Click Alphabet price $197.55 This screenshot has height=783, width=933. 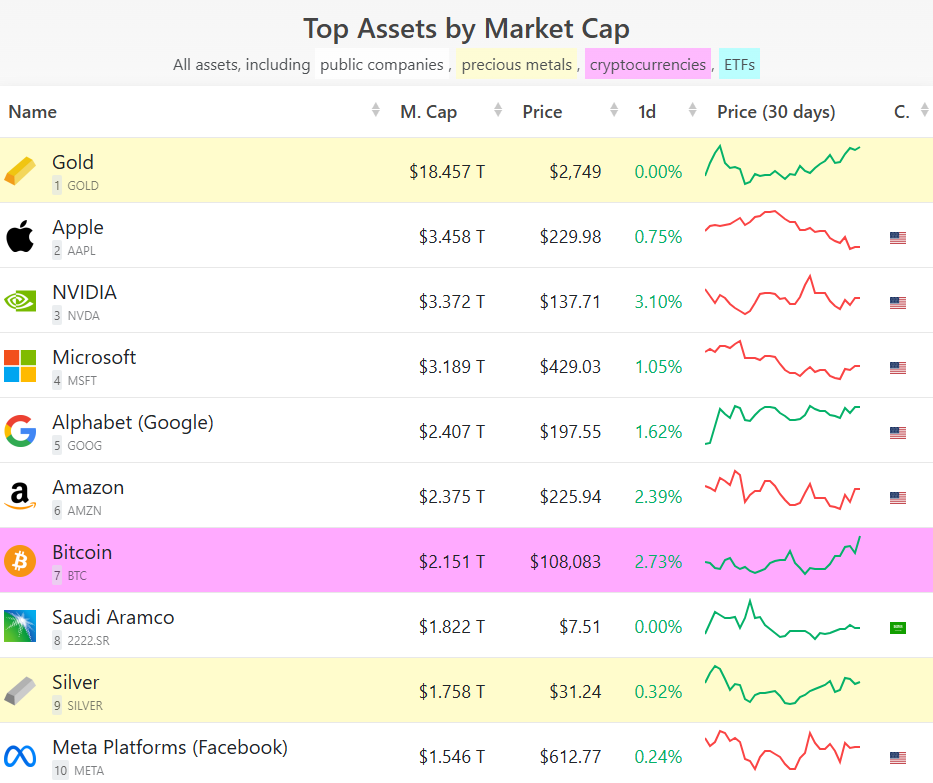tap(570, 431)
